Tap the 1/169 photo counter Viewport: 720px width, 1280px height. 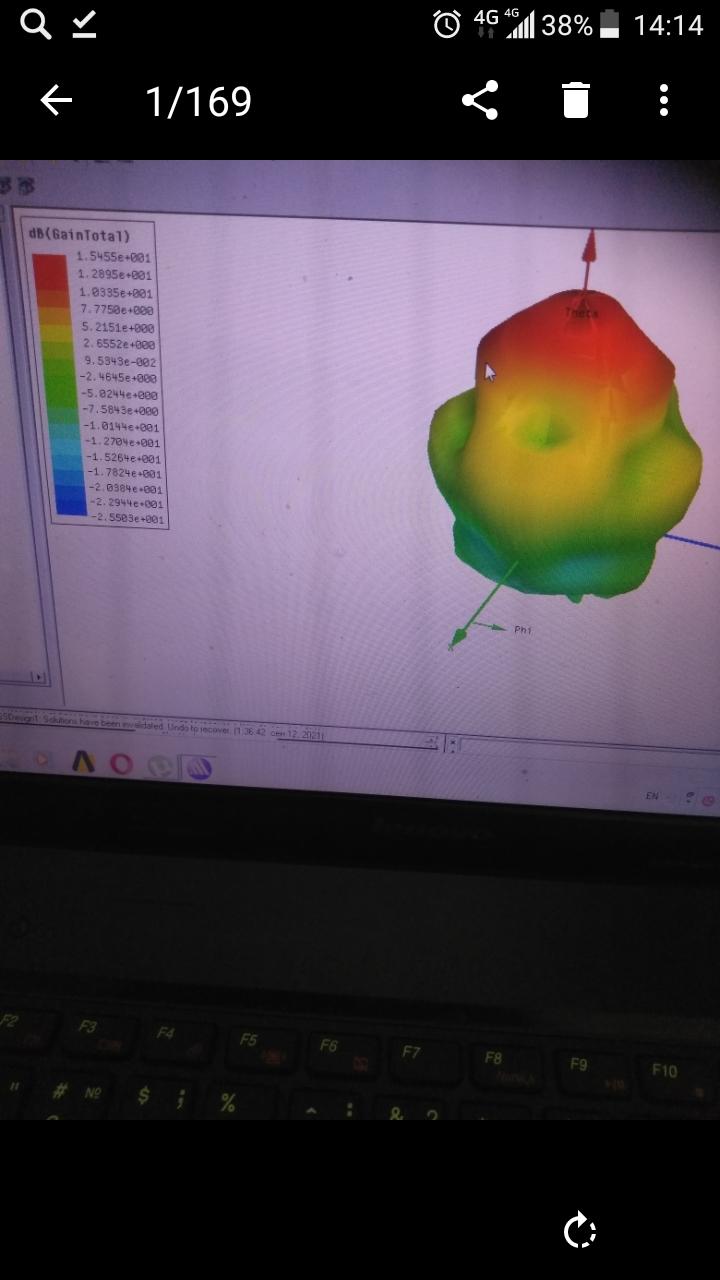(198, 101)
